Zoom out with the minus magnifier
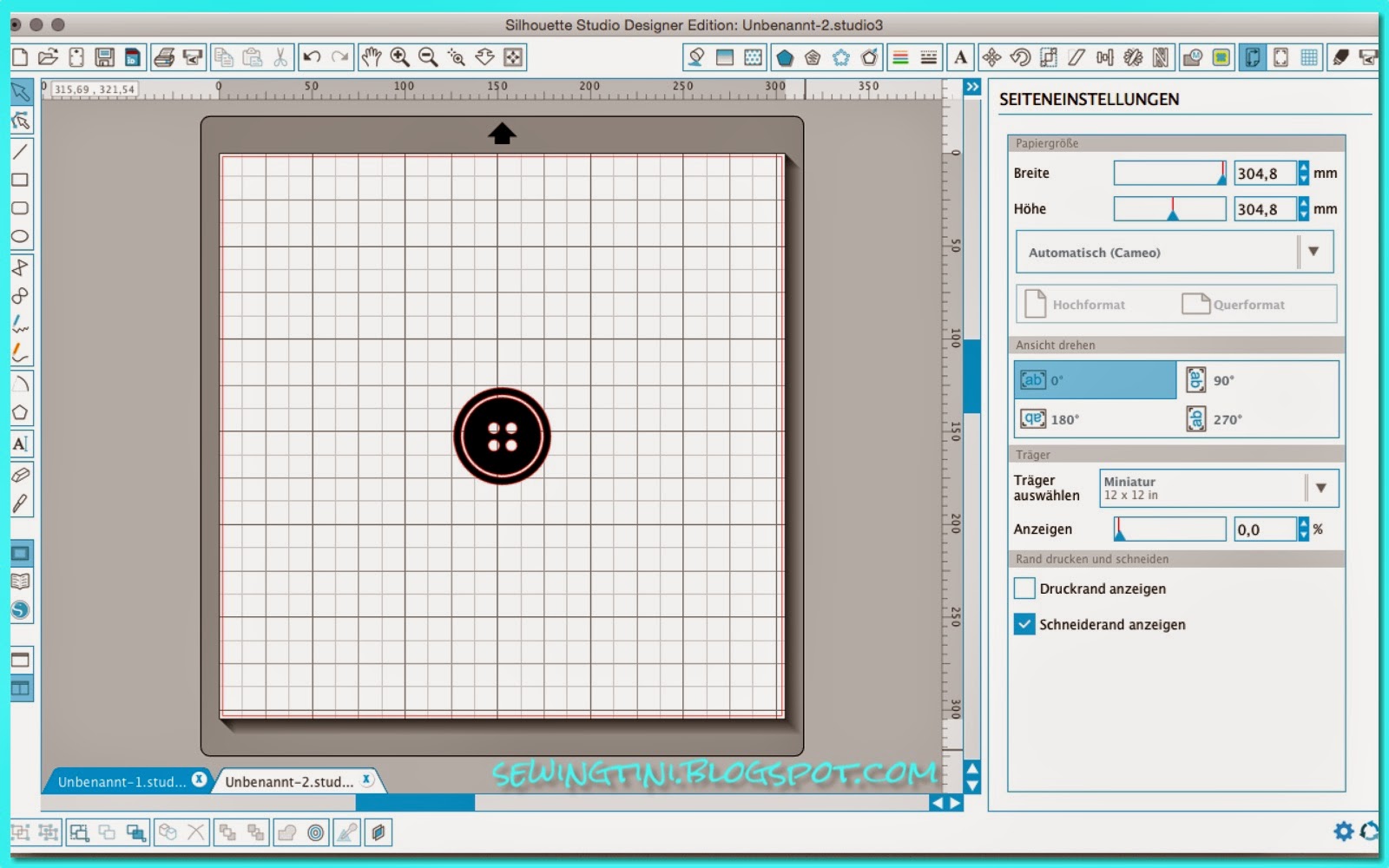Image resolution: width=1389 pixels, height=868 pixels. [428, 57]
